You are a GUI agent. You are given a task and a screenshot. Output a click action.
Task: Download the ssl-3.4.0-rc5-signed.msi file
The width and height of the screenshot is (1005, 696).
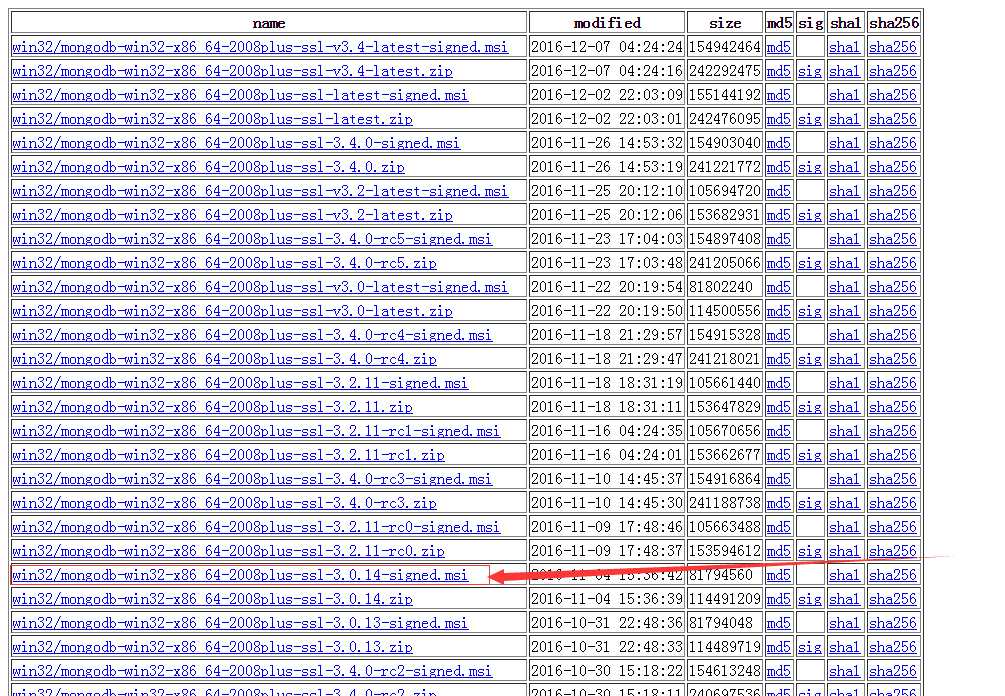point(252,239)
